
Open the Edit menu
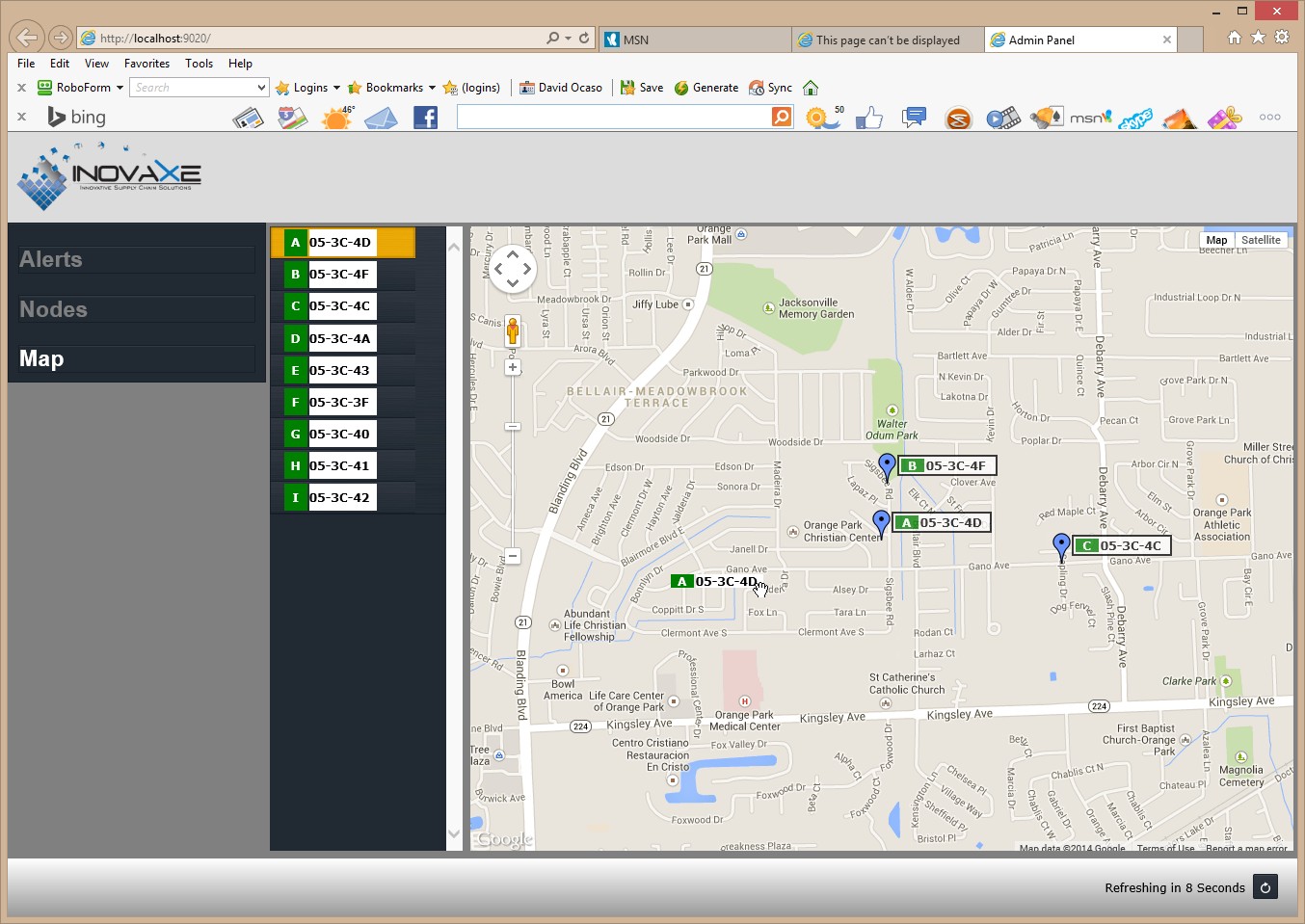pos(60,64)
